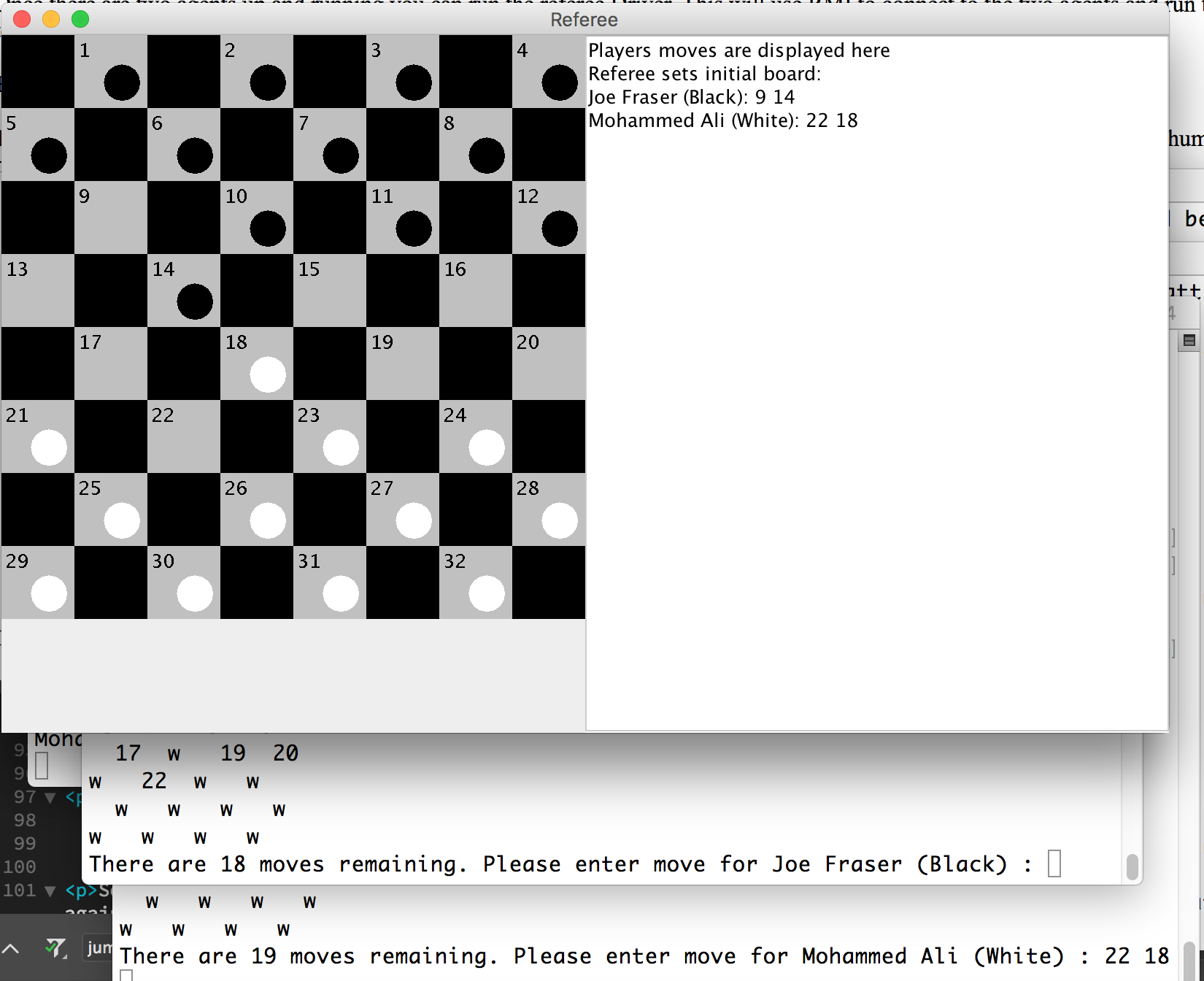The height and width of the screenshot is (981, 1204).
Task: Click the up chevron in bottom-left toolbar
Action: tap(10, 949)
